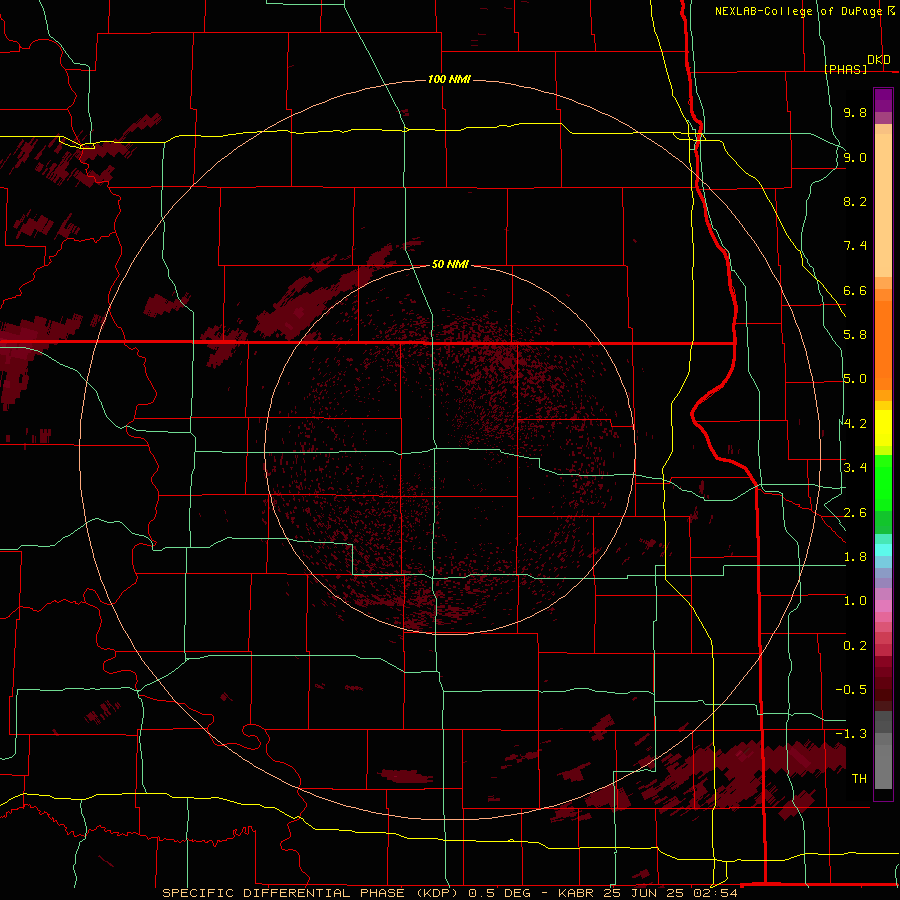
Task: Pick the peach segment of the color bar
Action: [883, 205]
